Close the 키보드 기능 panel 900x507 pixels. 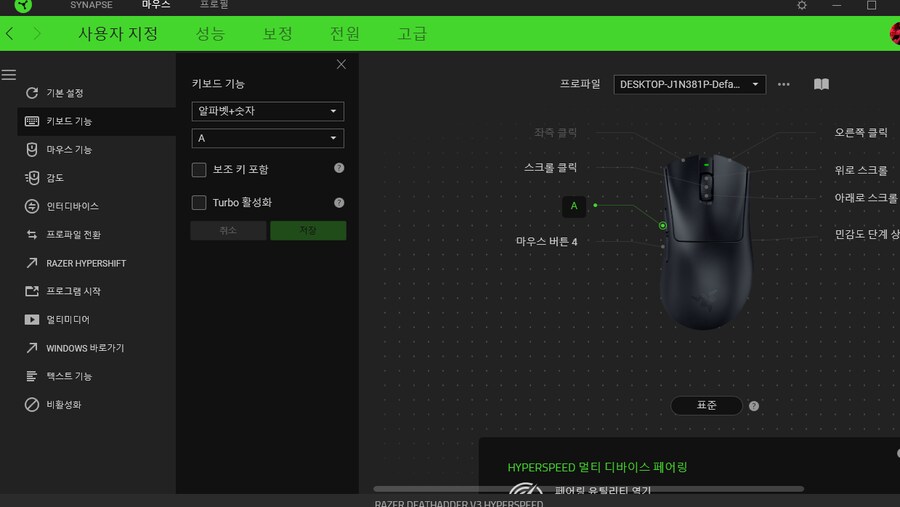[341, 64]
